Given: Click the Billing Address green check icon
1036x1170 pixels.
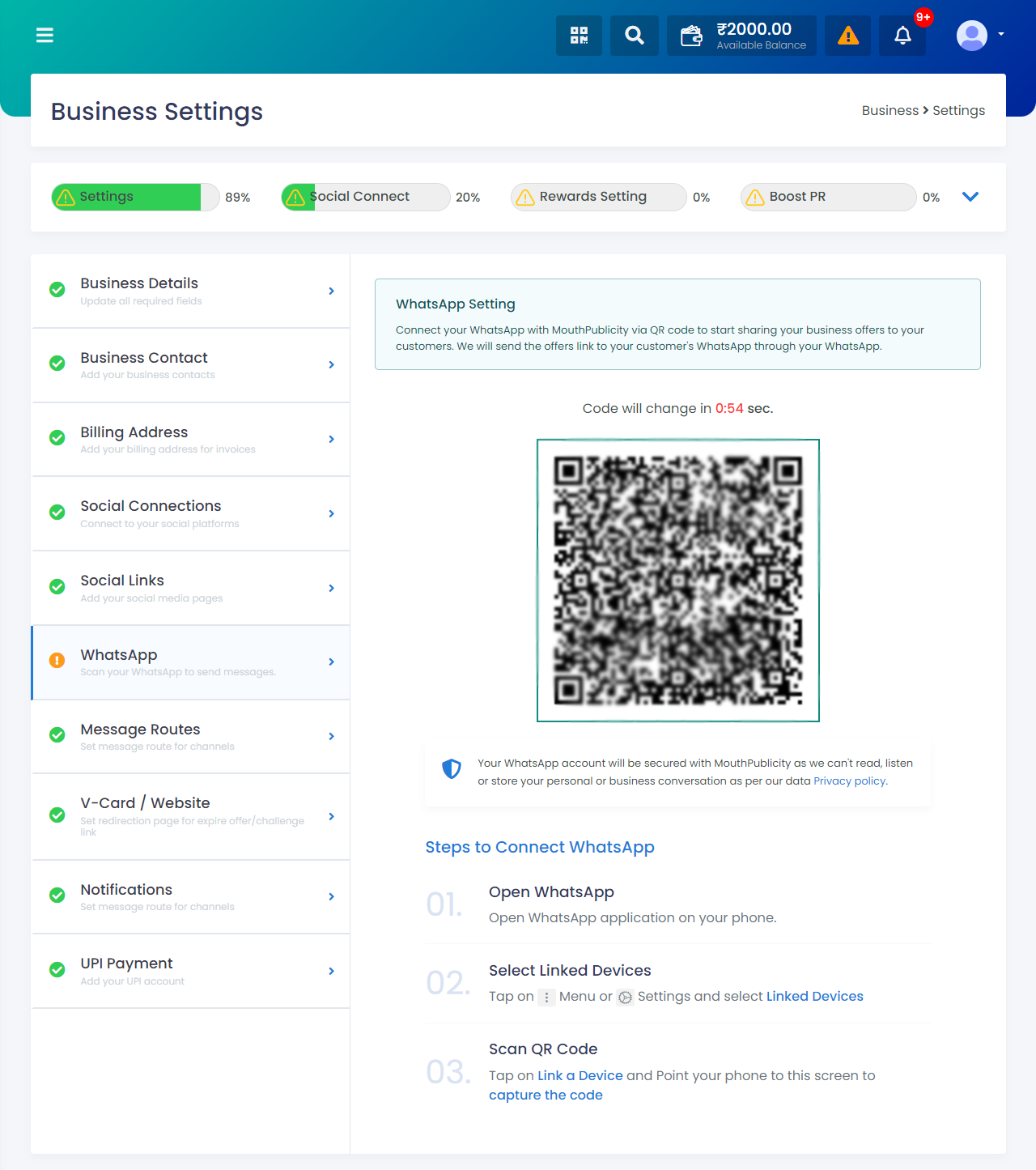Looking at the screenshot, I should 57,438.
